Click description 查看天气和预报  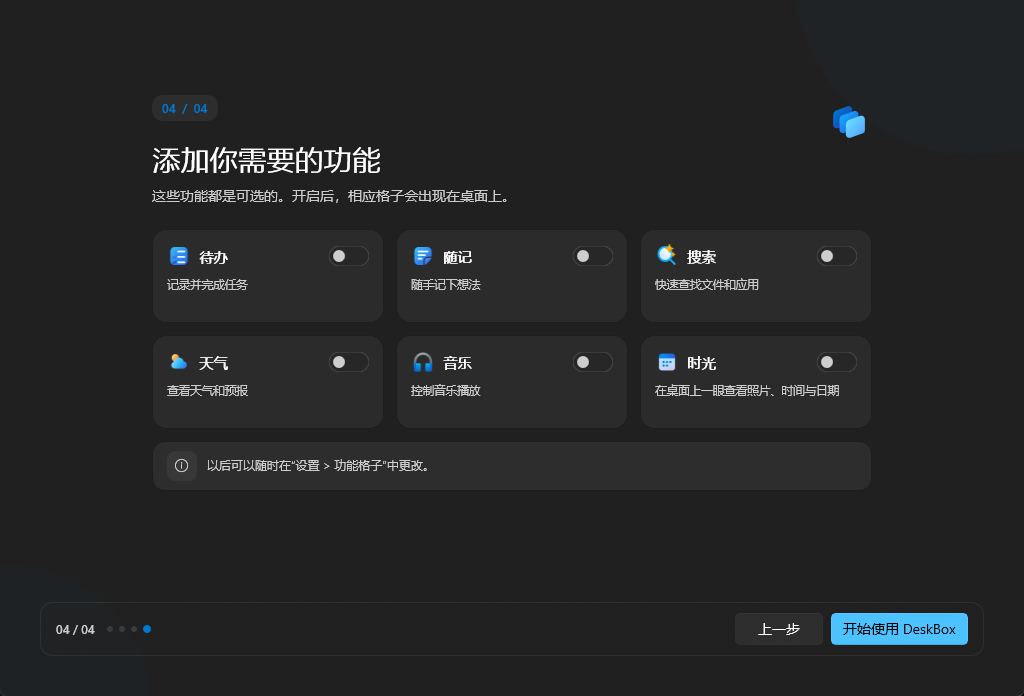(207, 390)
